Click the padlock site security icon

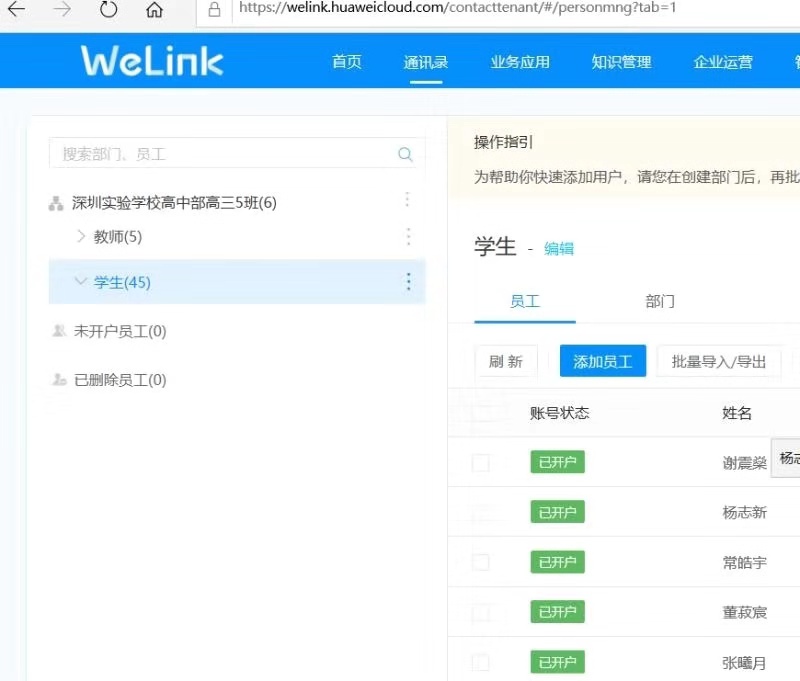coord(214,9)
